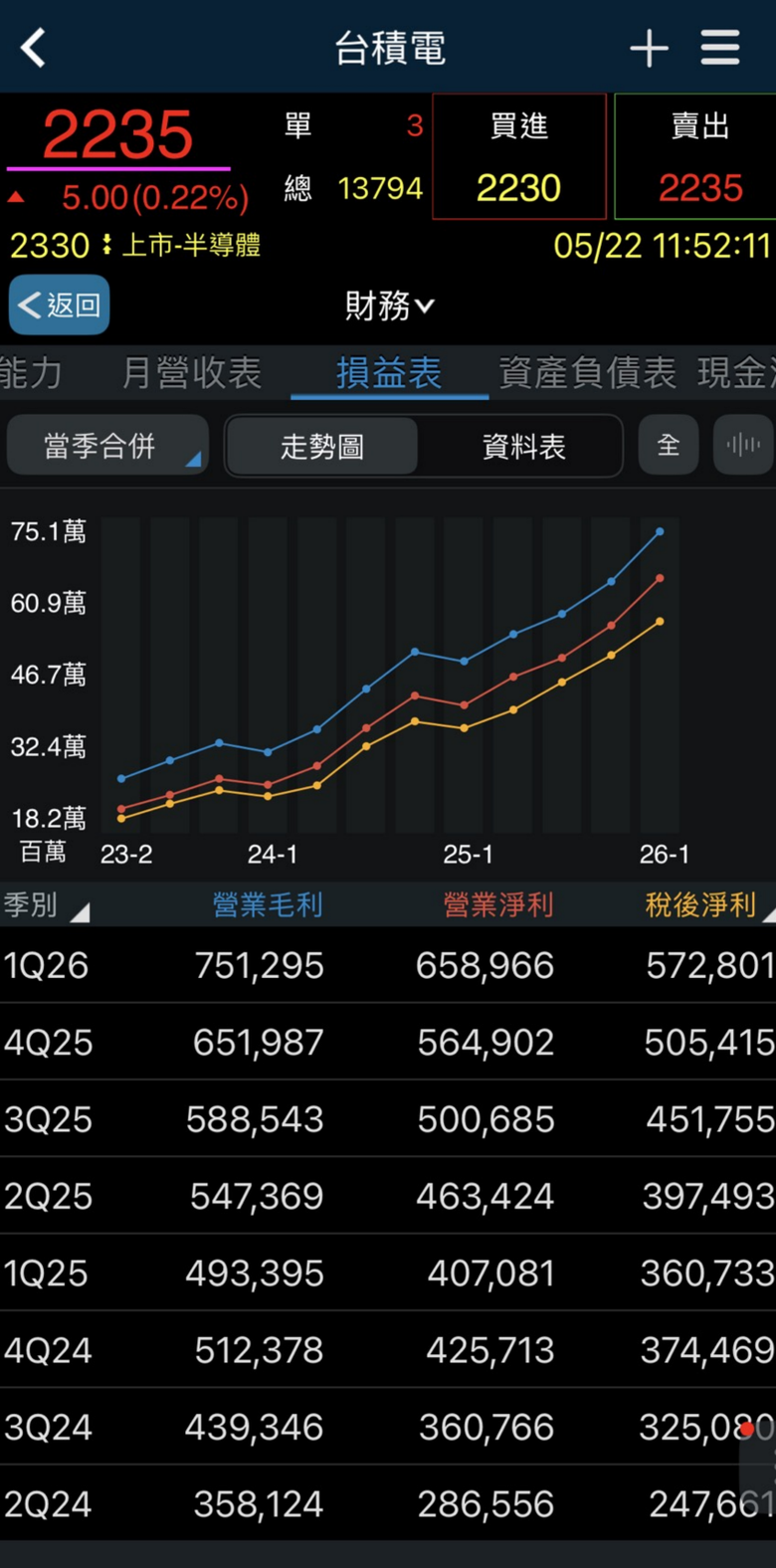The image size is (776, 1568).
Task: Tap the total volume 13794
Action: tap(380, 188)
